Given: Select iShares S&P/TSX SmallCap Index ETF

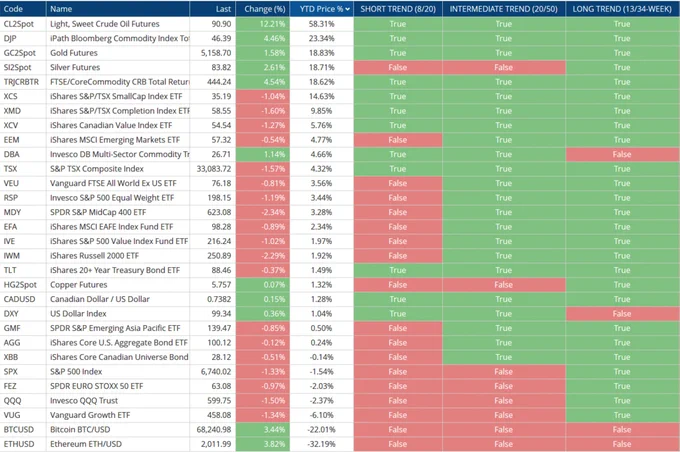Looking at the screenshot, I should coord(116,96).
